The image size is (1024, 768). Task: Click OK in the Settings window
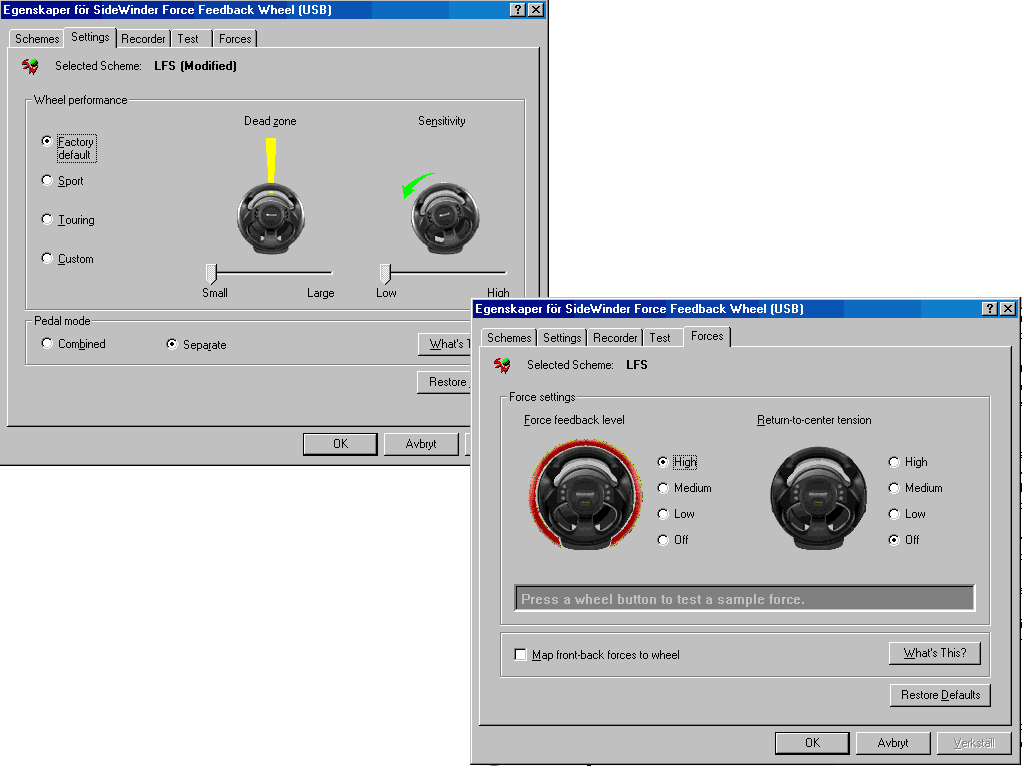tap(340, 444)
